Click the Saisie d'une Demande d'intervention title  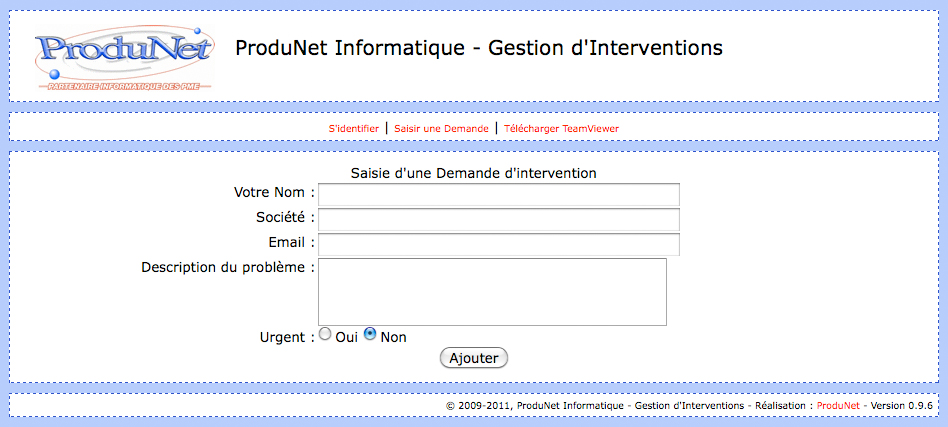(x=473, y=174)
